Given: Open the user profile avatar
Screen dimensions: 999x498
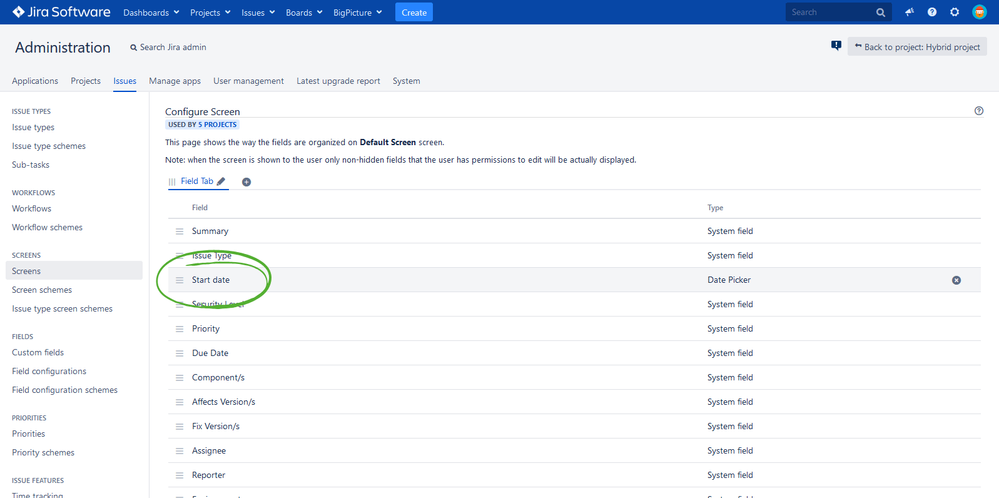Looking at the screenshot, I should tap(979, 12).
